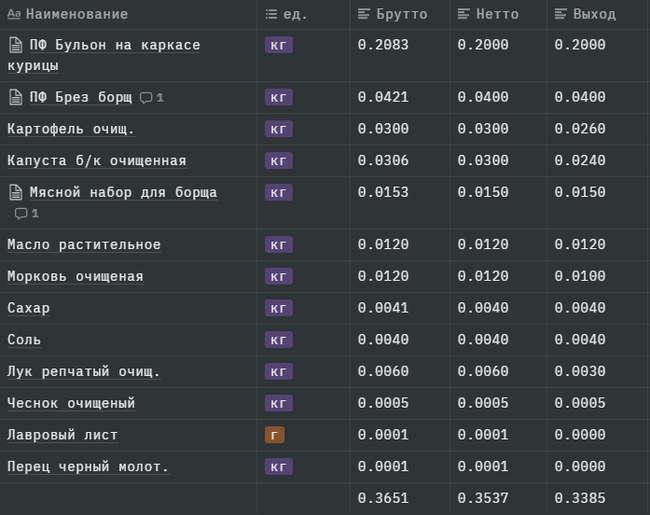The height and width of the screenshot is (515, 650).
Task: Click page icon of Мясной набор для борща
Action: [x=15, y=192]
